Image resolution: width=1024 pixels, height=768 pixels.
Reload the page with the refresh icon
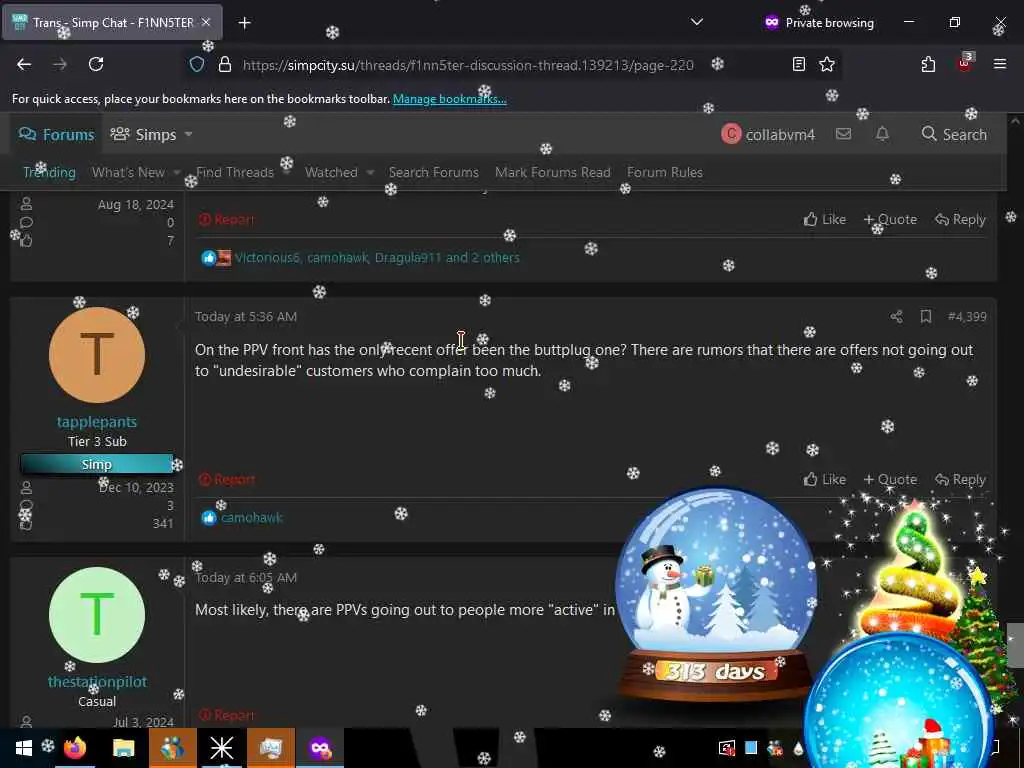click(x=96, y=64)
